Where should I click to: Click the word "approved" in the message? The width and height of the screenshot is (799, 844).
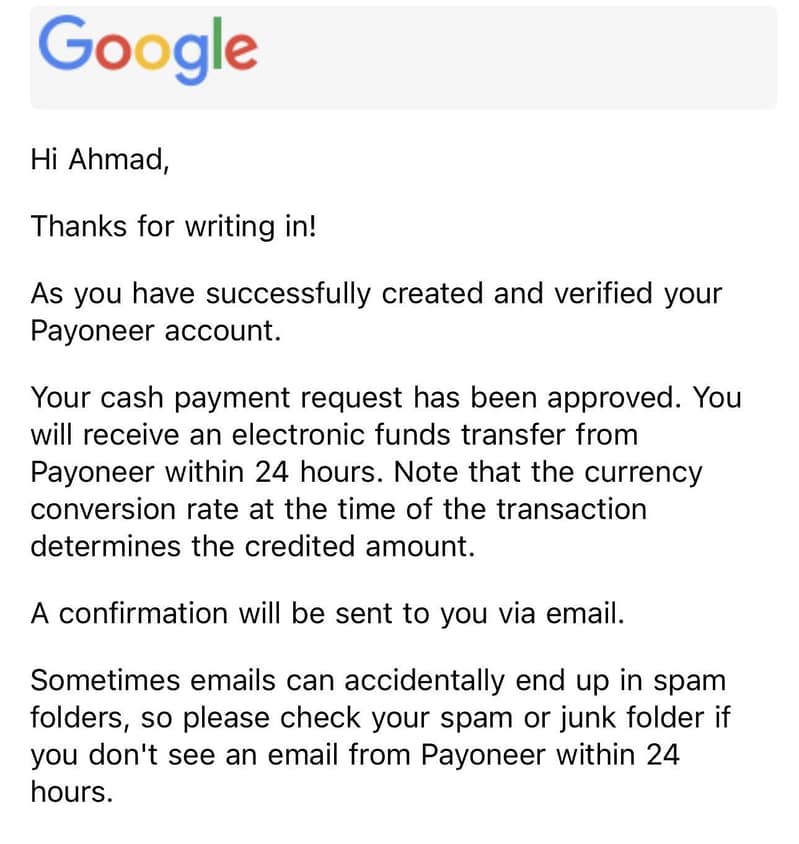[609, 400]
